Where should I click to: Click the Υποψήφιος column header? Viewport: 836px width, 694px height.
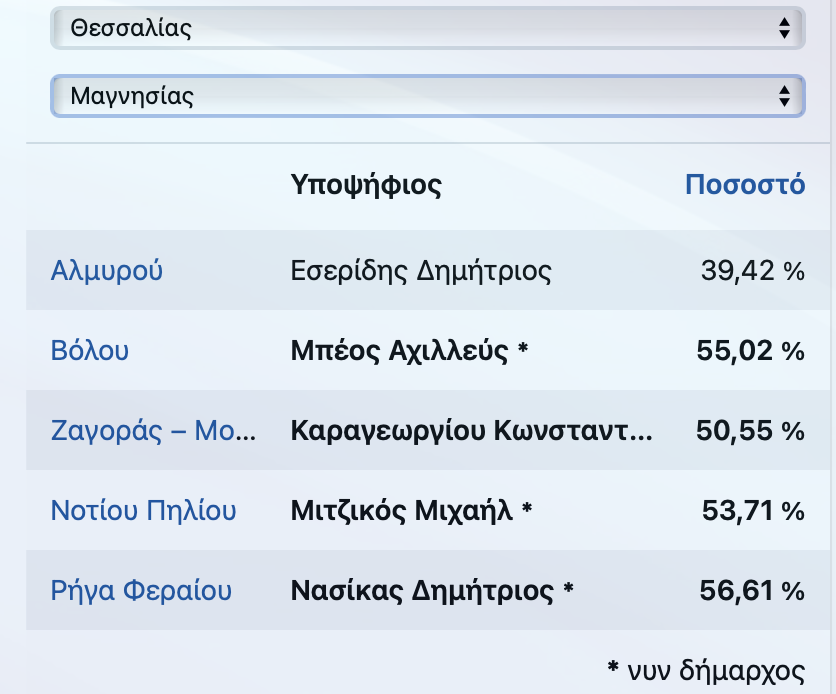click(x=366, y=185)
